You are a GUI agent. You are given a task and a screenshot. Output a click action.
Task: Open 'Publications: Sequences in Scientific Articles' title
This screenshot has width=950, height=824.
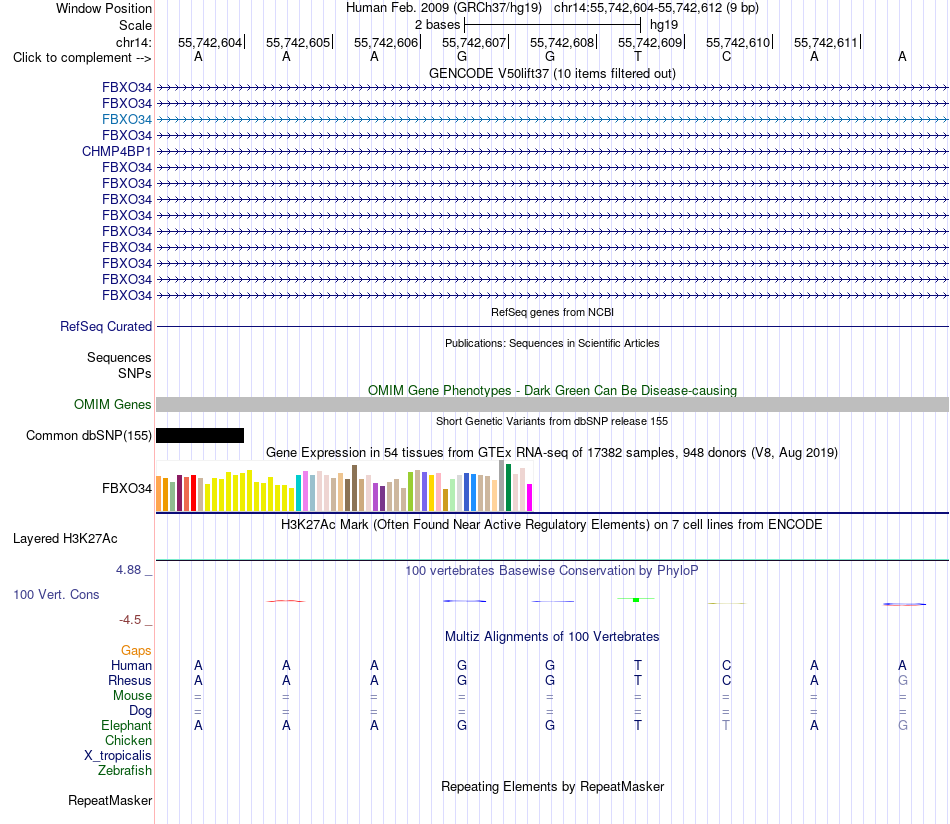click(552, 343)
